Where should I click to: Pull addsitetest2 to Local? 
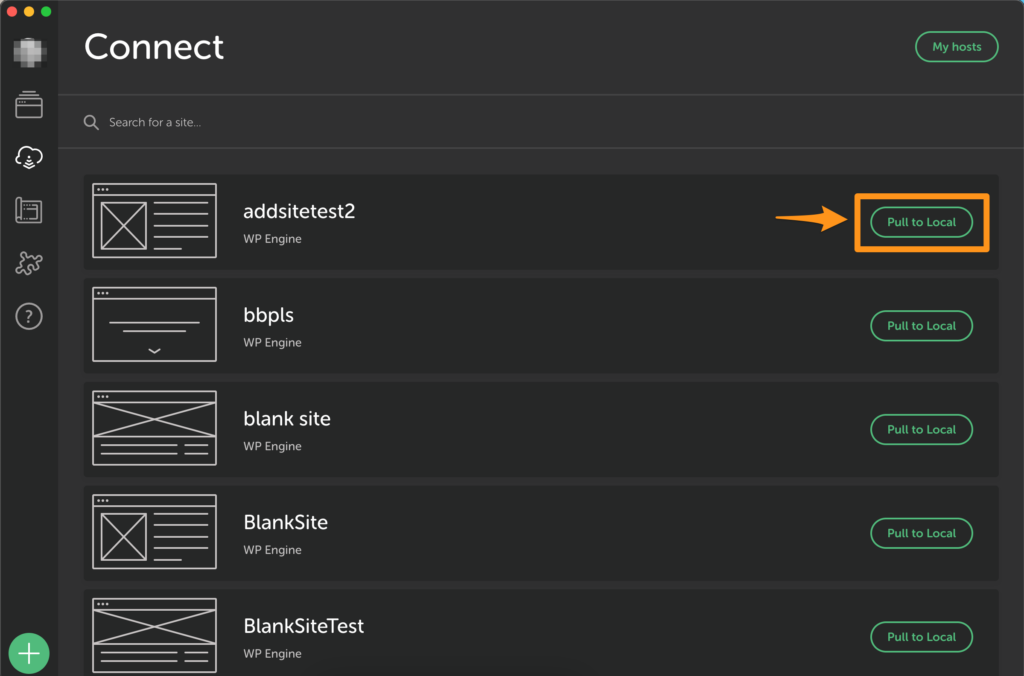921,222
